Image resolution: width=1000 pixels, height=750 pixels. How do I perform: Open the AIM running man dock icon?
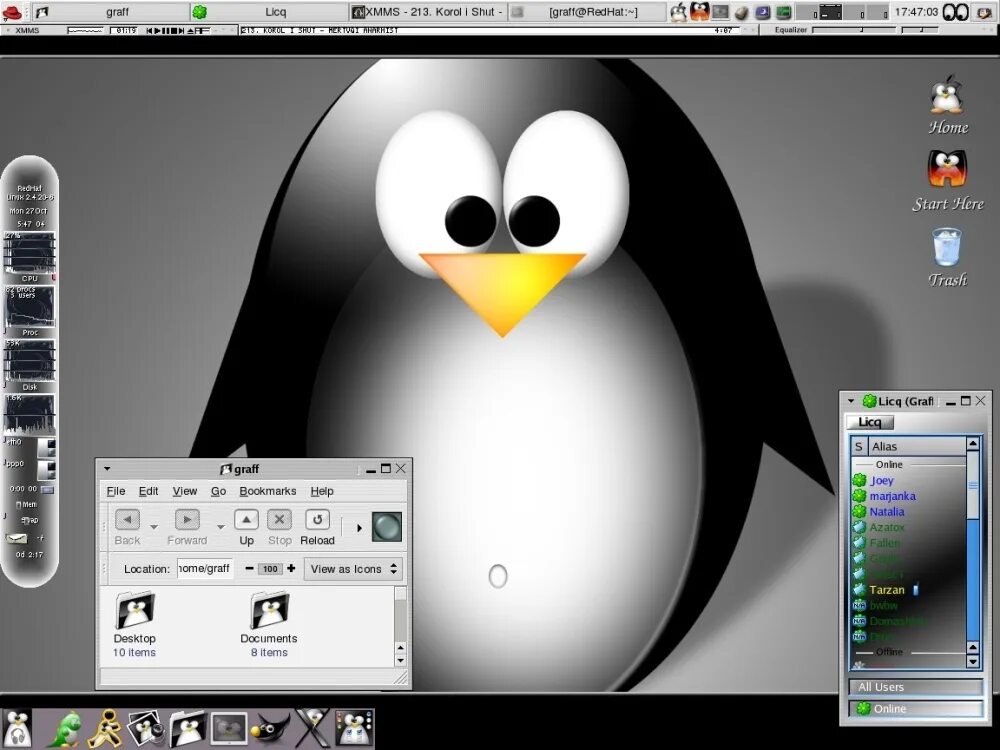click(x=103, y=728)
